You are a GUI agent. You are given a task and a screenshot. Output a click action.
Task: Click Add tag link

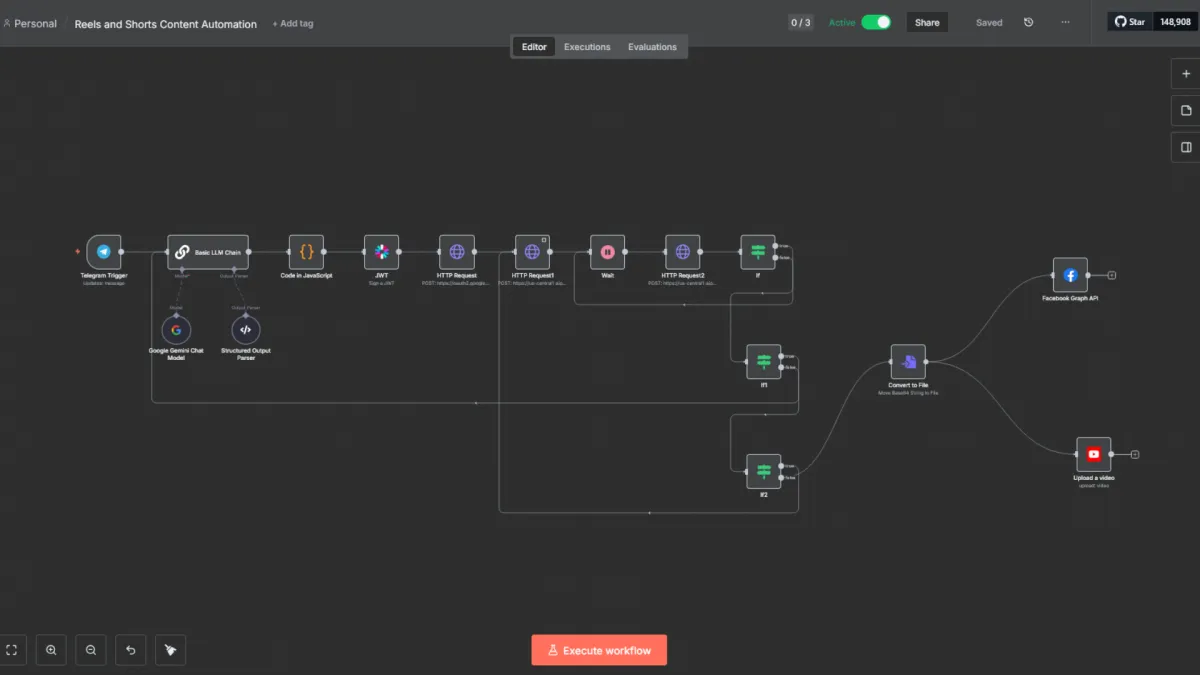pos(293,24)
